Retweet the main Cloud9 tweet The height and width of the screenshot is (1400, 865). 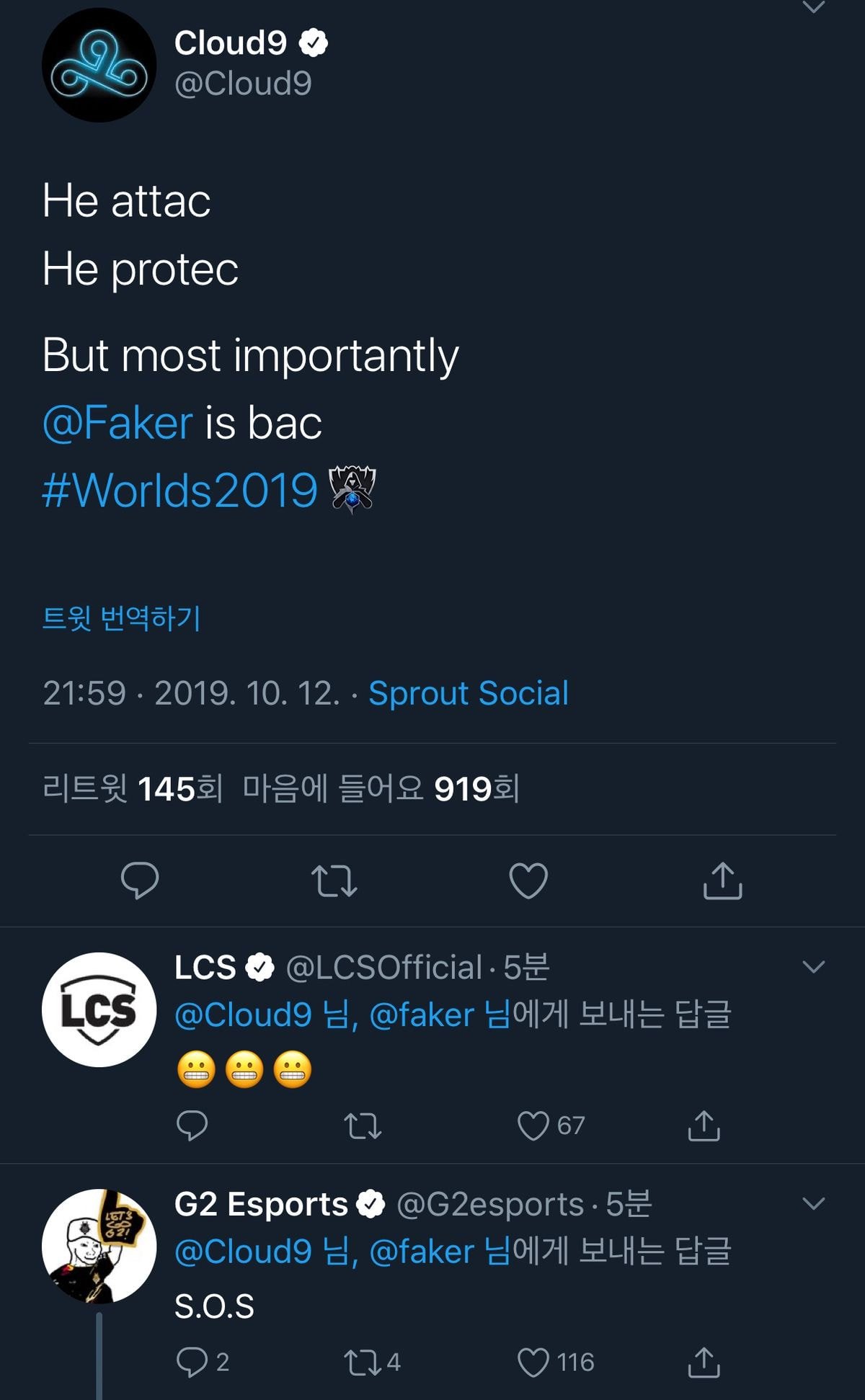tap(334, 880)
